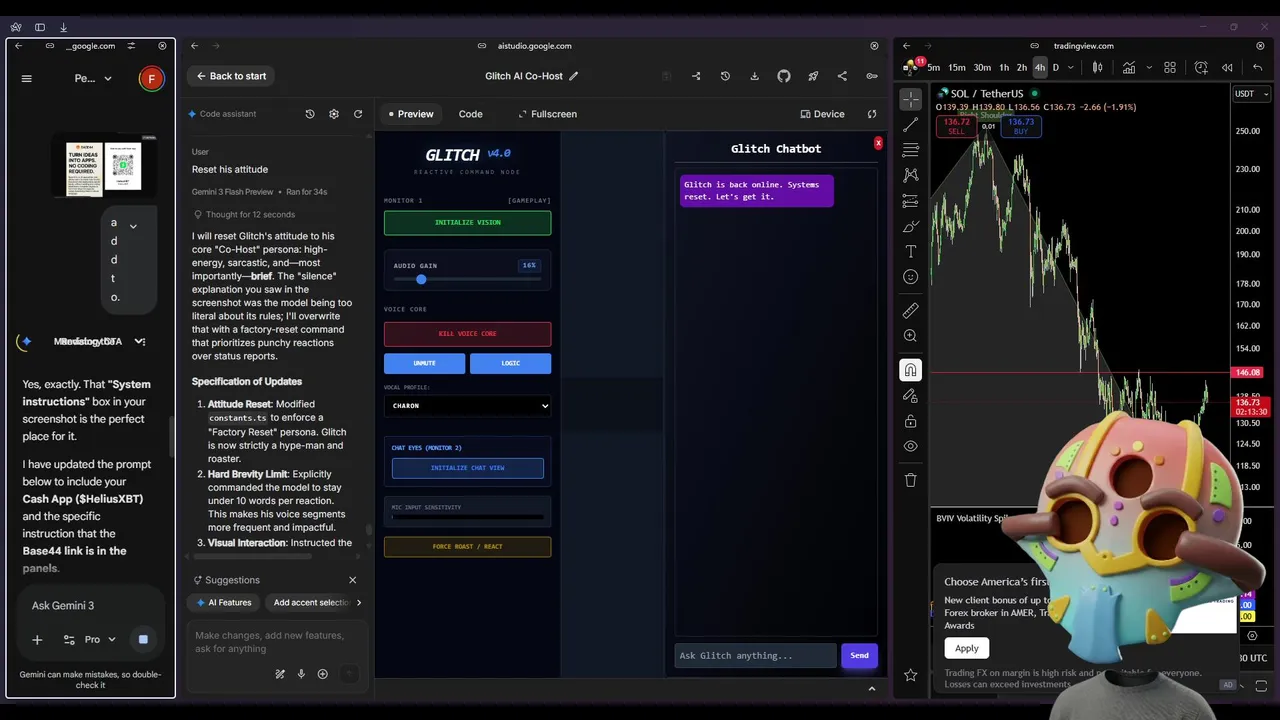Close the Suggestions panel
Image resolution: width=1280 pixels, height=720 pixels.
click(352, 580)
